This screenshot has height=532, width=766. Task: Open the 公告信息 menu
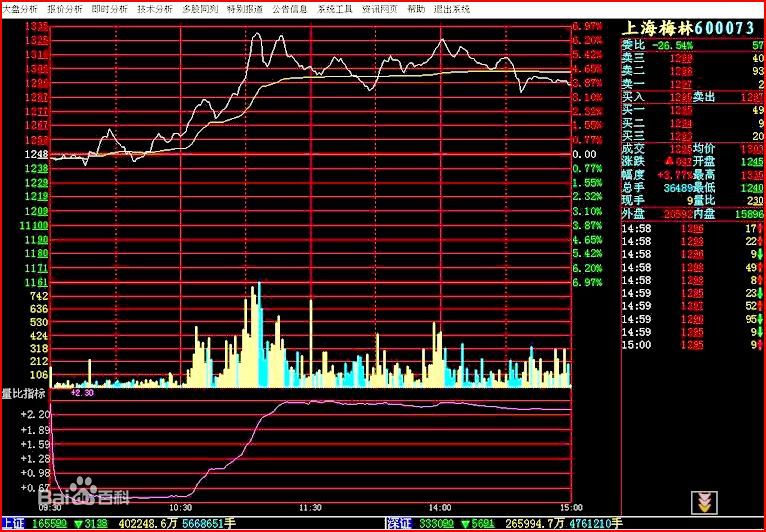[290, 9]
